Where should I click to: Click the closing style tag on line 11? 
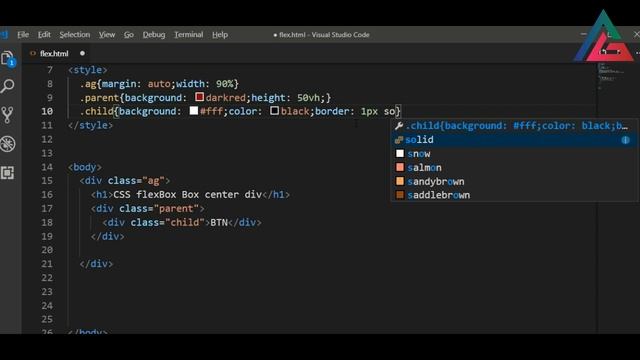(x=91, y=125)
